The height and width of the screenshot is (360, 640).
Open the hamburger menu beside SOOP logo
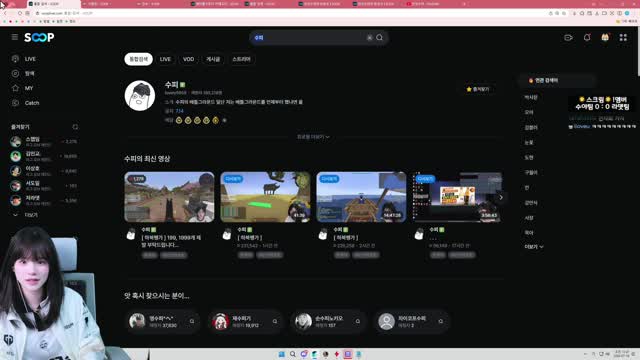click(x=15, y=37)
